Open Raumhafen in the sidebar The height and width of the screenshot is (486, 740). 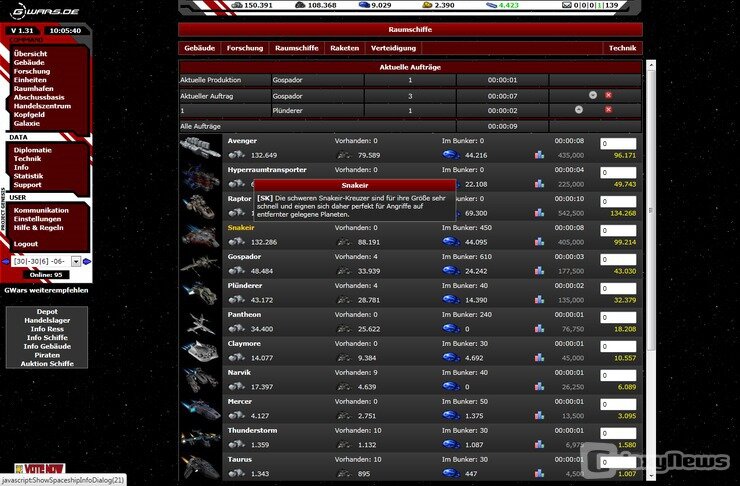click(34, 89)
